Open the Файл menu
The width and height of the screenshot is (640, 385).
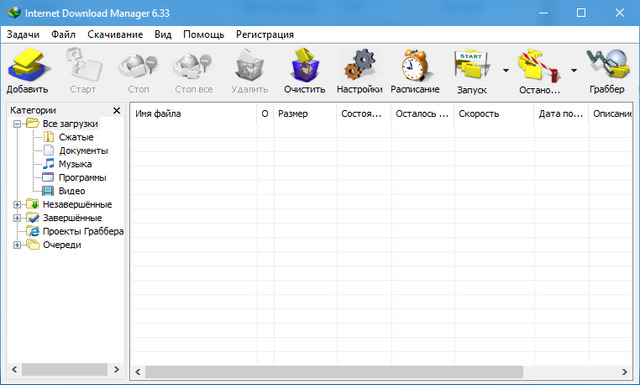[63, 35]
